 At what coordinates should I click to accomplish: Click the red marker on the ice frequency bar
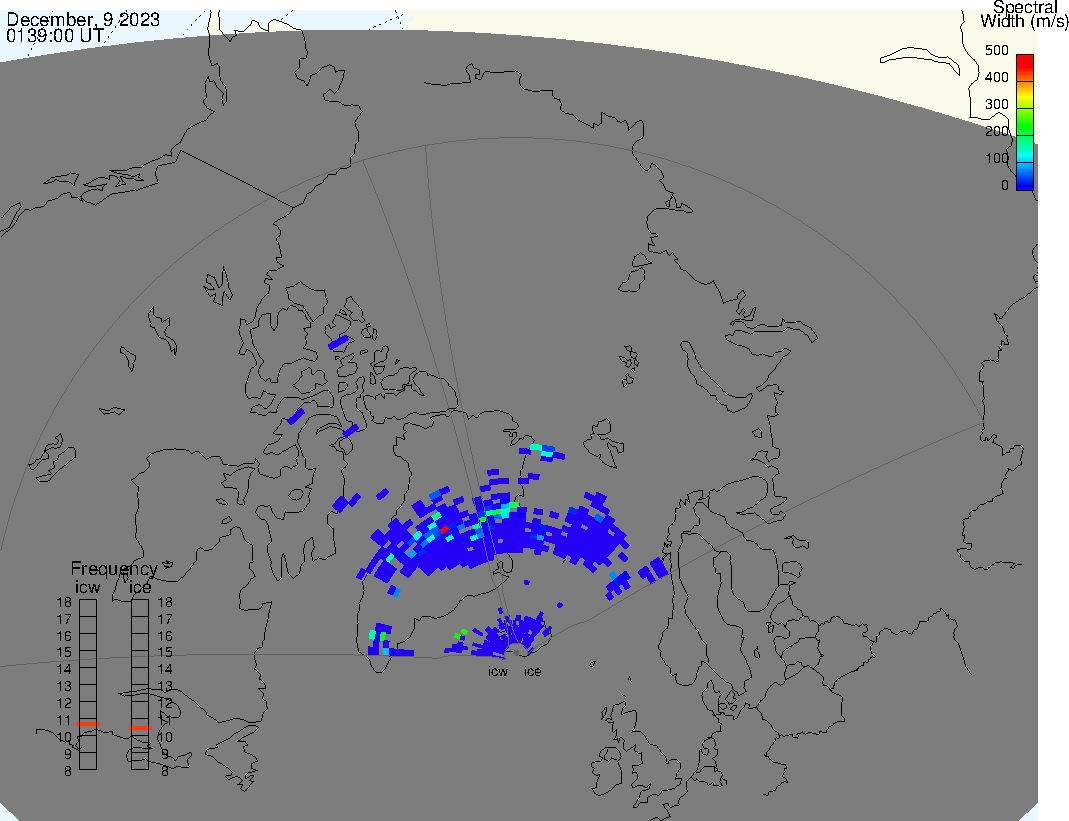pos(140,728)
